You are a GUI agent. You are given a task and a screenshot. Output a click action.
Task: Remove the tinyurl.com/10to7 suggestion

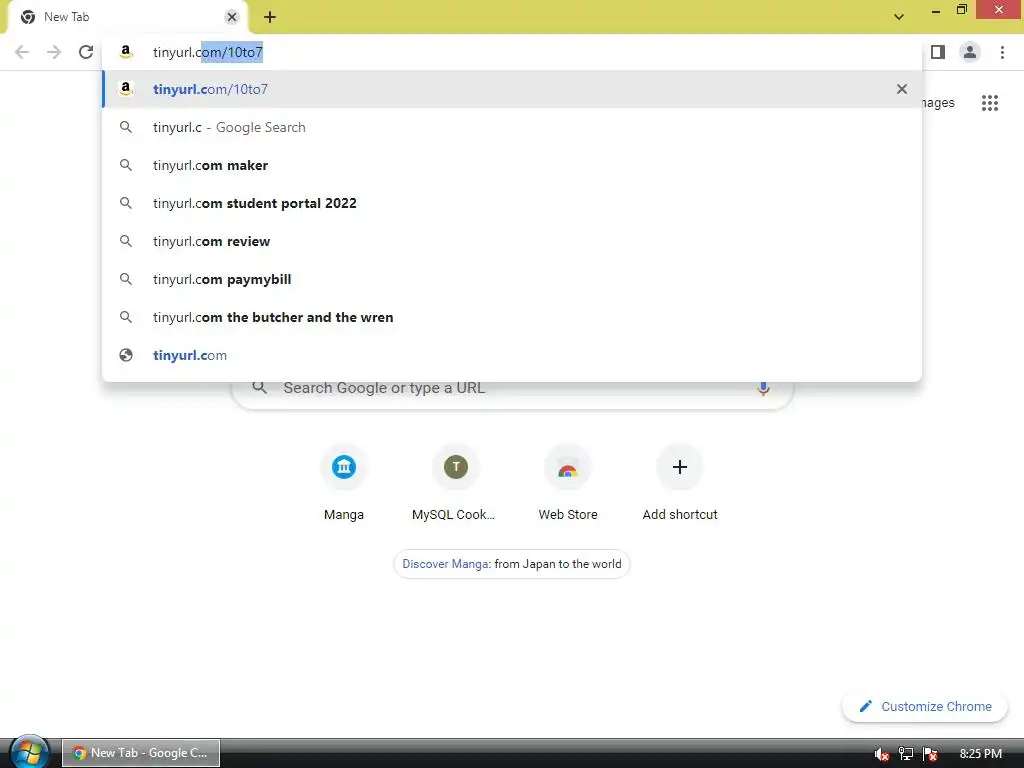click(x=902, y=89)
